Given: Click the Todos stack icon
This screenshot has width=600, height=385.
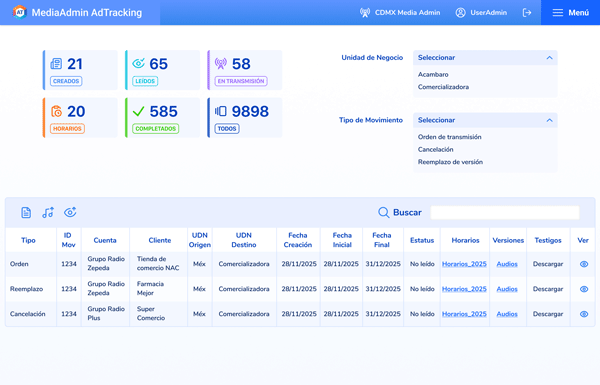Looking at the screenshot, I should (221, 111).
